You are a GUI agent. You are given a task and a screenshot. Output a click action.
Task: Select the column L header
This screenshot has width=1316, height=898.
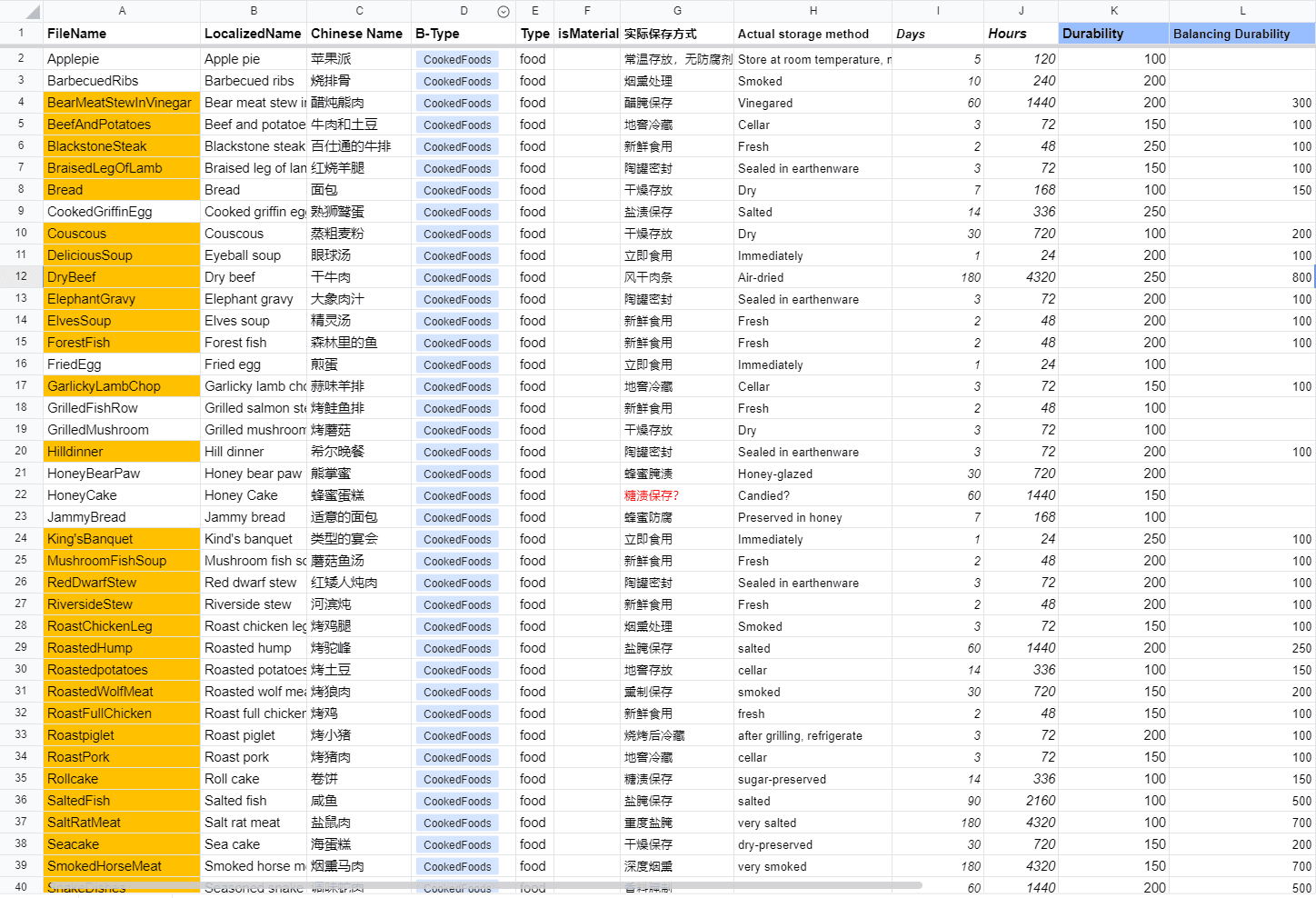[x=1242, y=11]
